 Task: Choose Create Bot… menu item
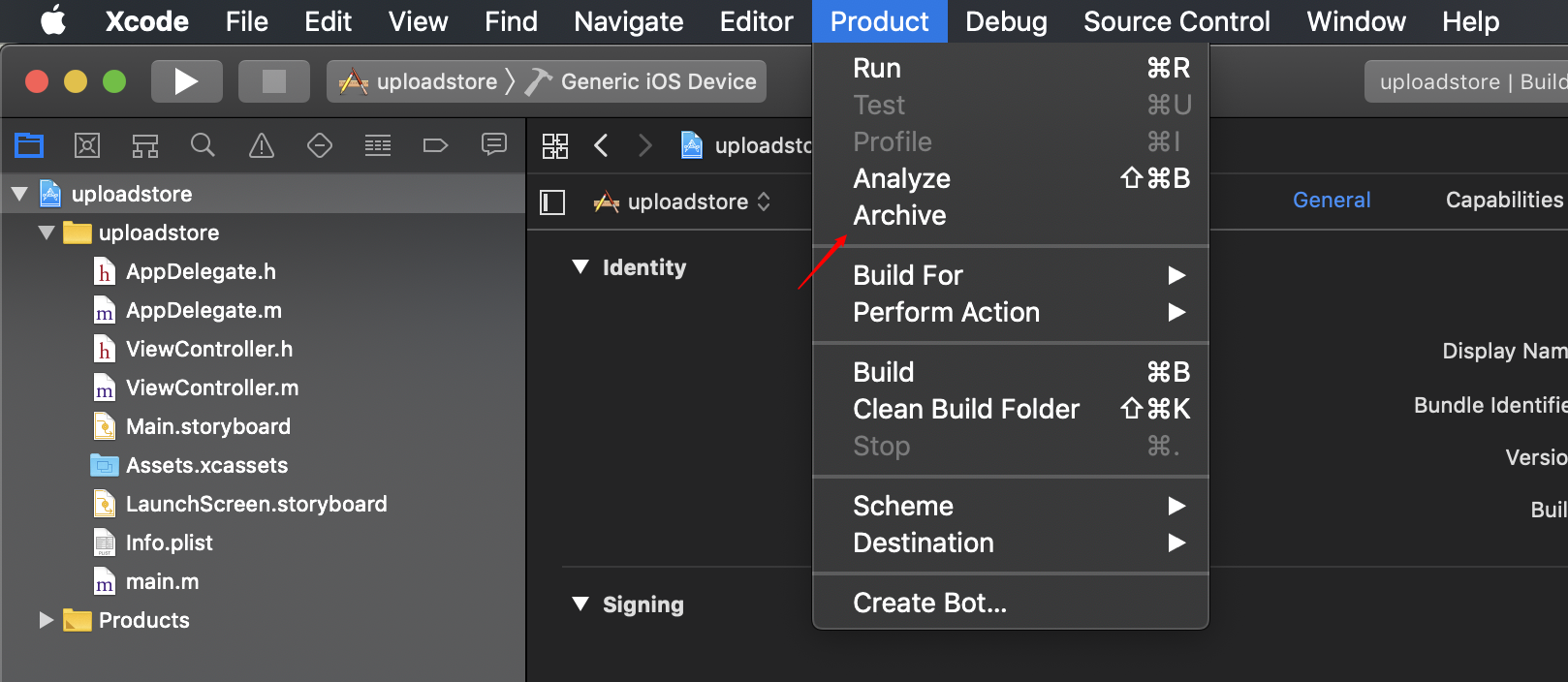[1011, 603]
